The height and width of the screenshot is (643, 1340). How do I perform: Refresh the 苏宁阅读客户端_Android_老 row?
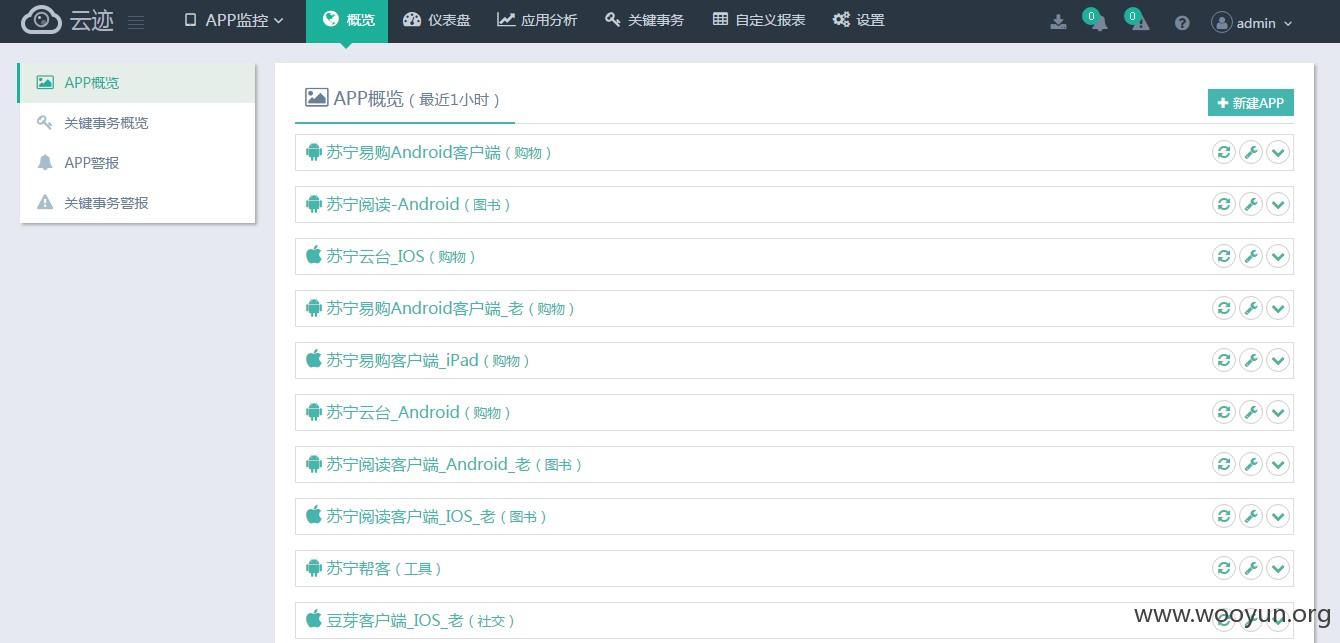(1223, 464)
